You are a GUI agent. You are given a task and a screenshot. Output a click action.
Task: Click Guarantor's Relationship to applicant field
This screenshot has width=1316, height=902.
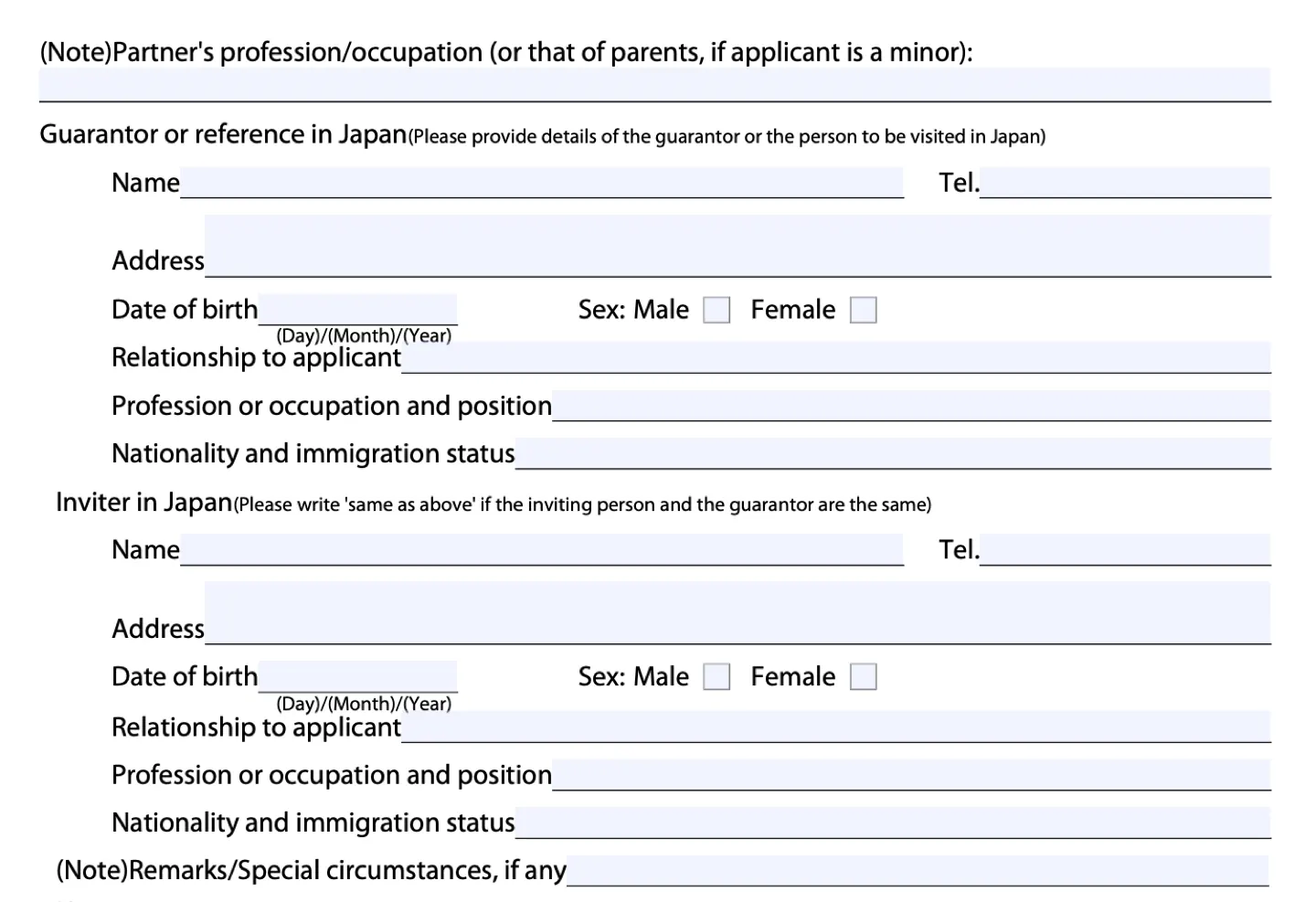point(836,357)
